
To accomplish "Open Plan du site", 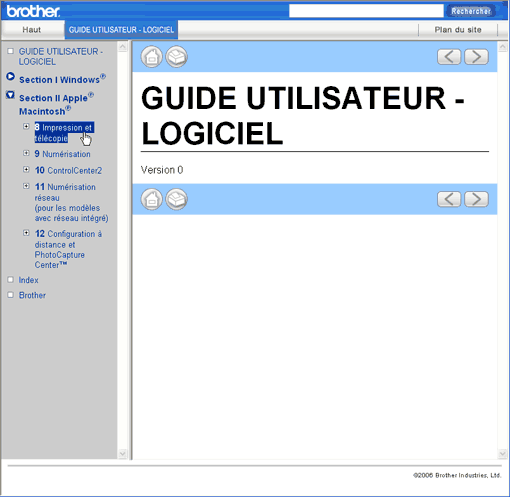I will coord(458,30).
